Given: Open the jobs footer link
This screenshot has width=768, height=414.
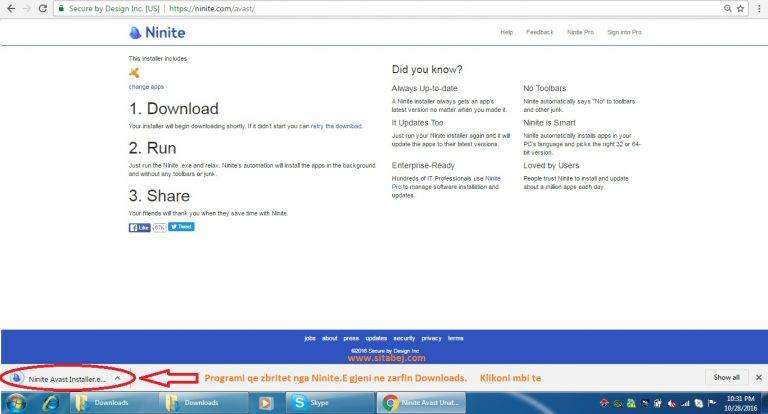Looking at the screenshot, I should [x=310, y=338].
